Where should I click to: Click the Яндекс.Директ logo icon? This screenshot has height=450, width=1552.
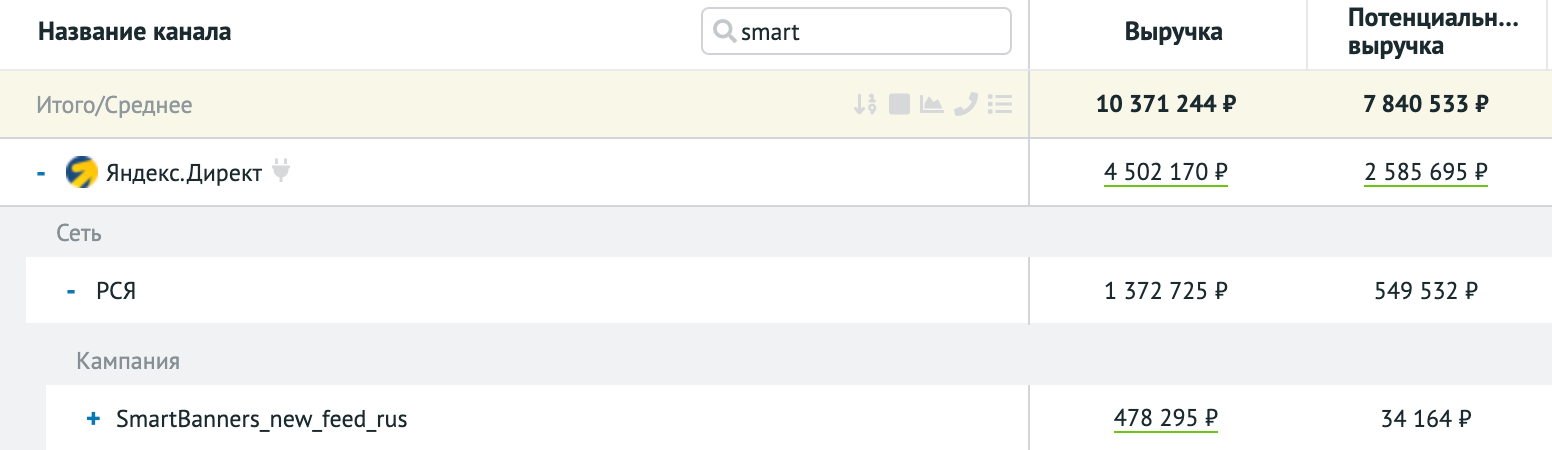(x=80, y=173)
